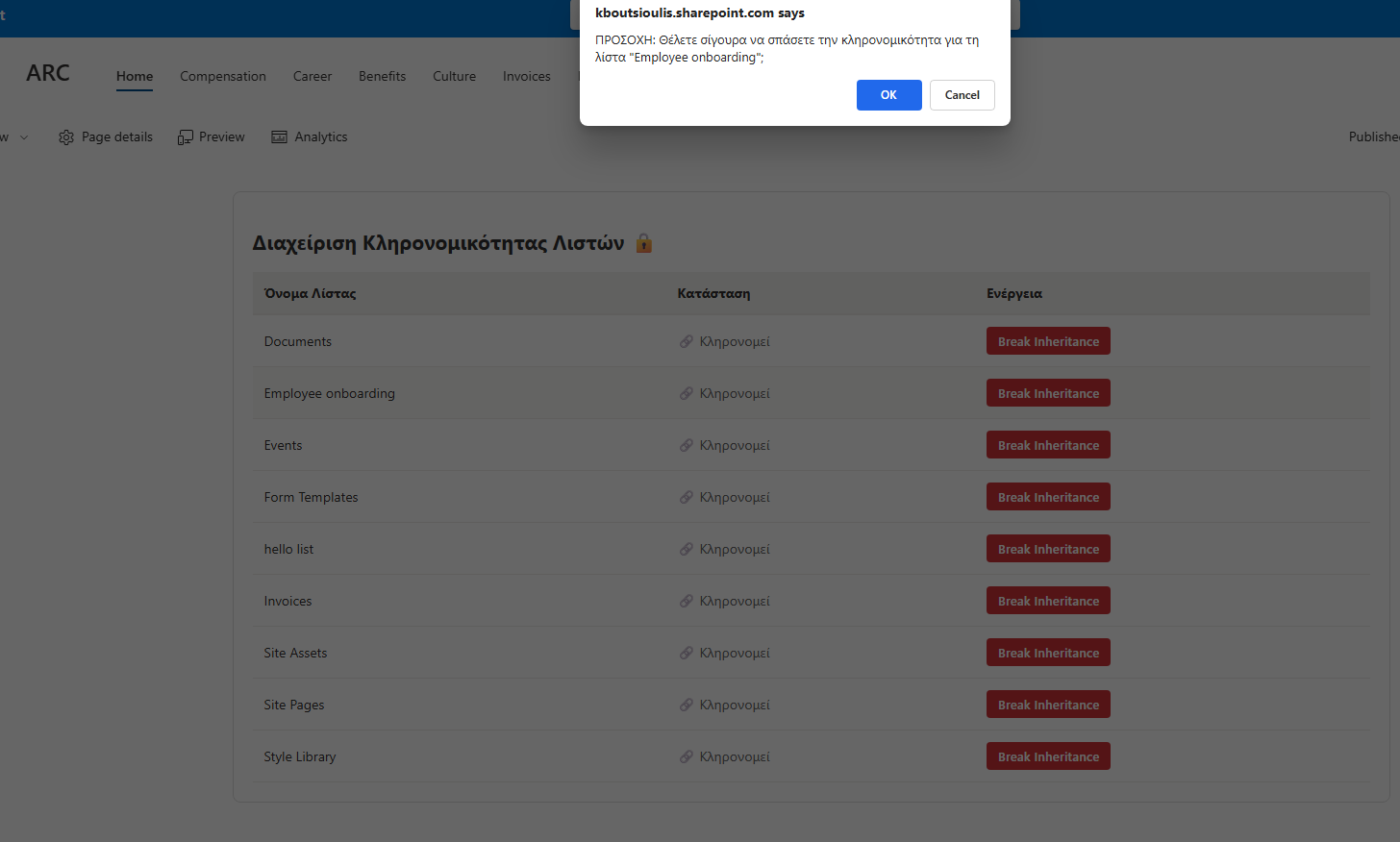Click the ARC site title

click(48, 73)
